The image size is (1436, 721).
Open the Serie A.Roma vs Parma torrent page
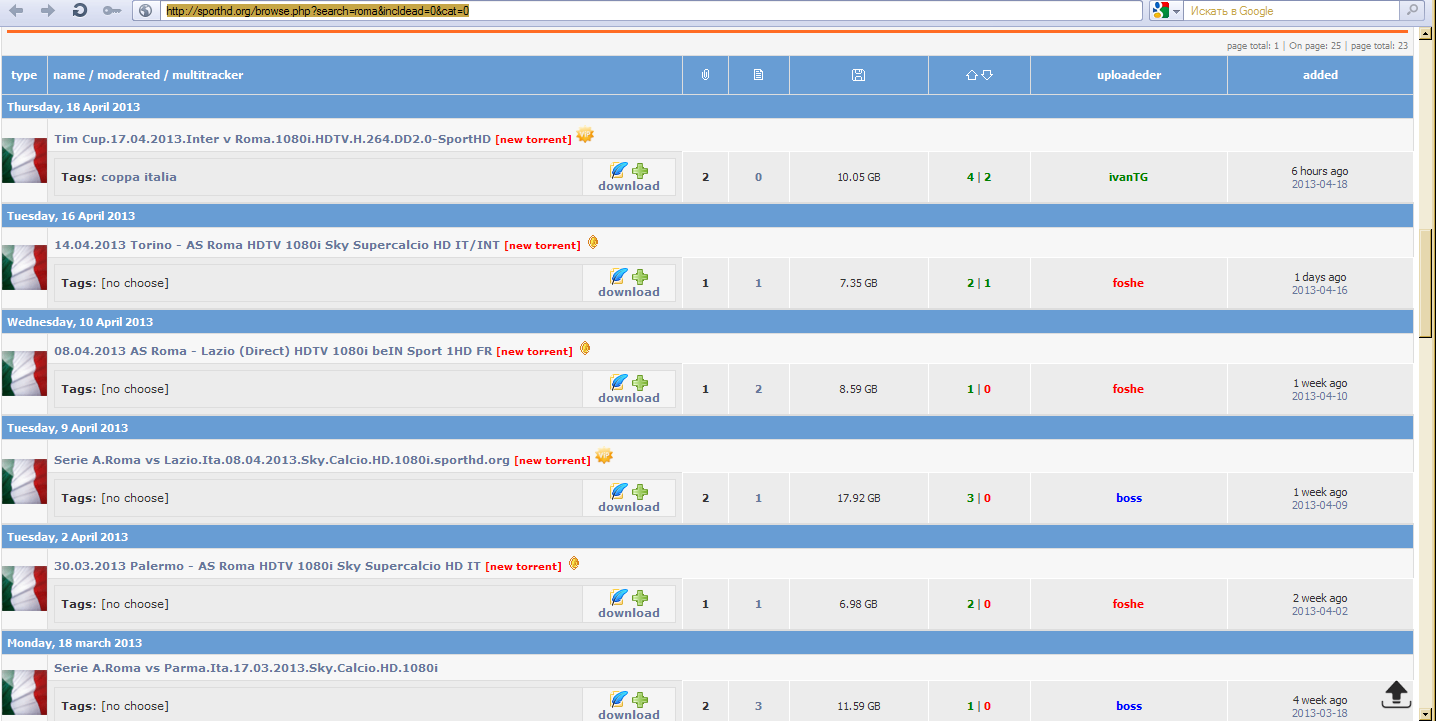point(246,668)
